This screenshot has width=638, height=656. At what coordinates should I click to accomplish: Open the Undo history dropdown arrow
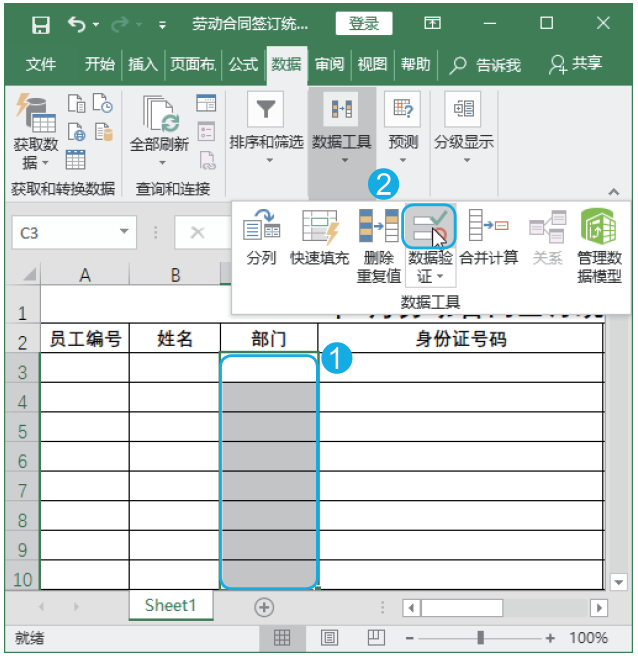click(96, 25)
